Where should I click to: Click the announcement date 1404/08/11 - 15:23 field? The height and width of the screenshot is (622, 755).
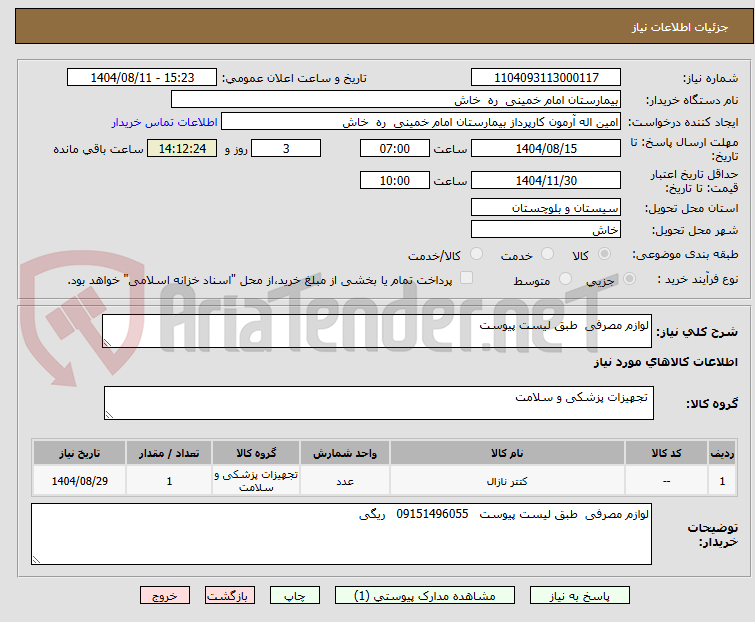point(142,78)
